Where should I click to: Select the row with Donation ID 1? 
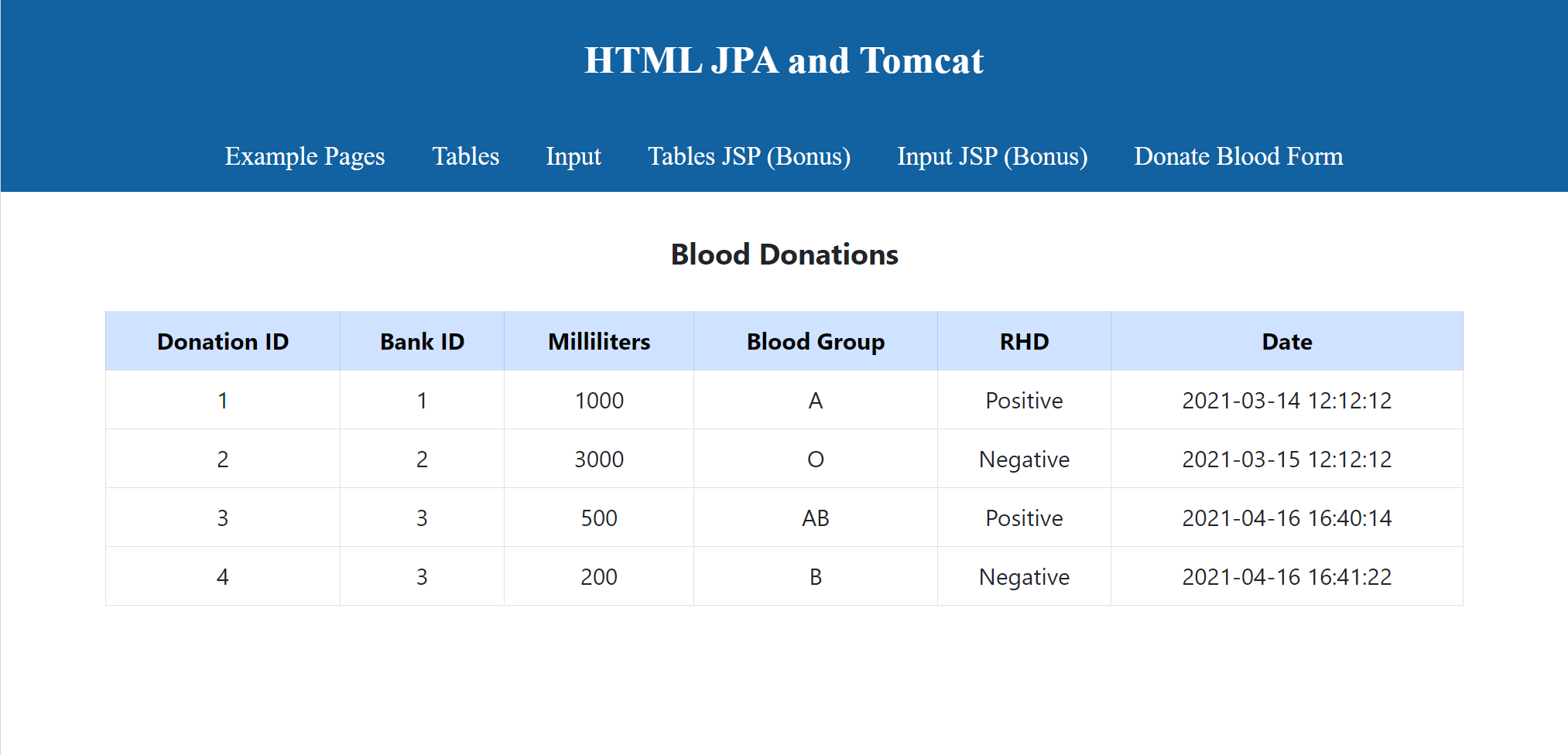222,400
